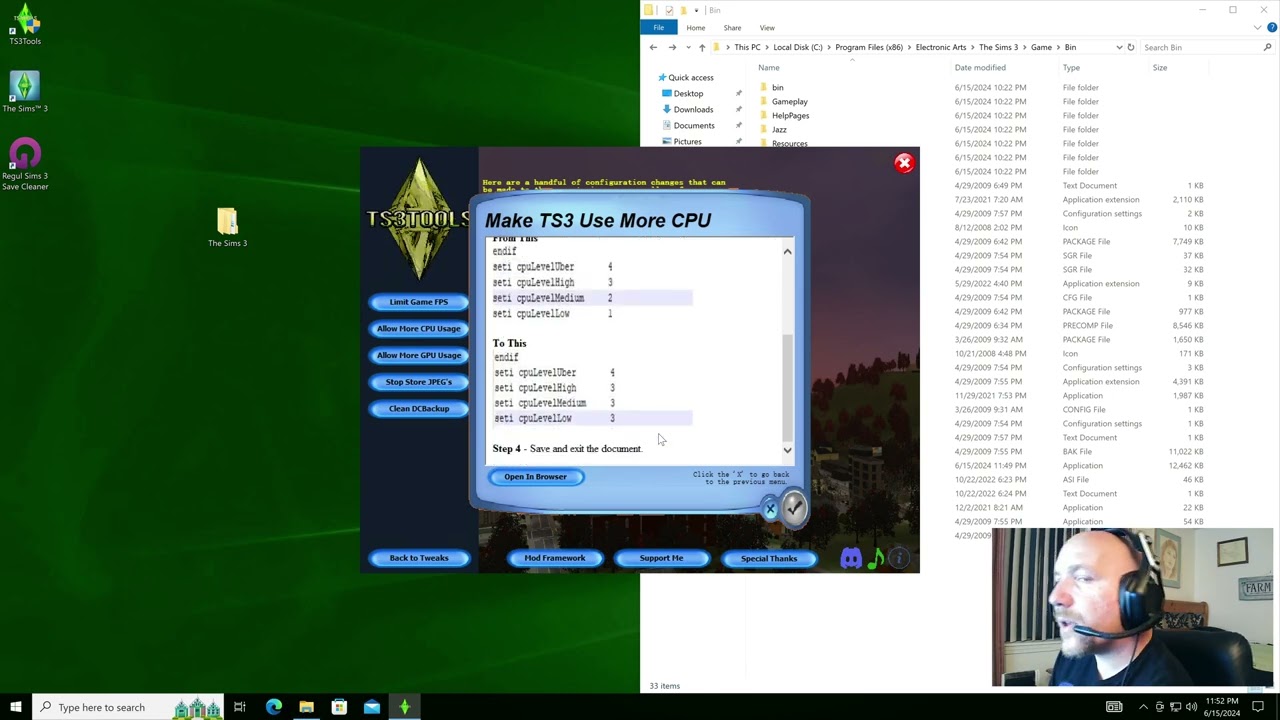Open the File tab in Explorer
The width and height of the screenshot is (1280, 720).
coord(658,28)
